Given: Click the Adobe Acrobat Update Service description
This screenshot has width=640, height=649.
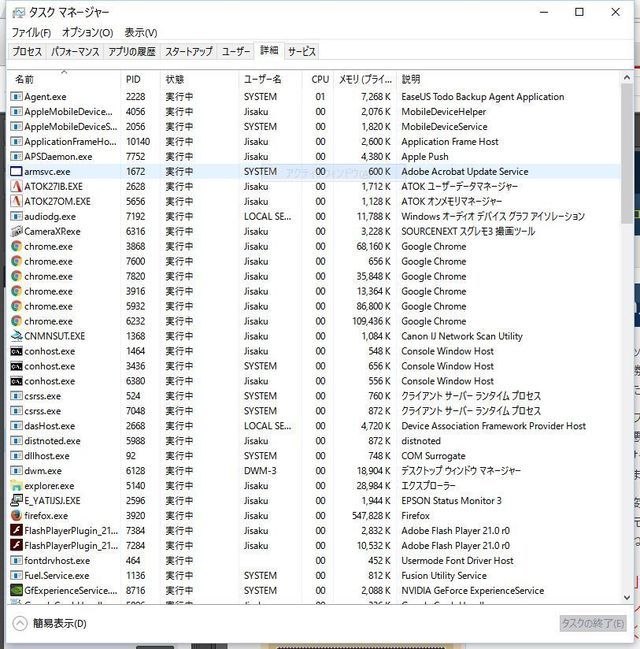Looking at the screenshot, I should tap(465, 171).
